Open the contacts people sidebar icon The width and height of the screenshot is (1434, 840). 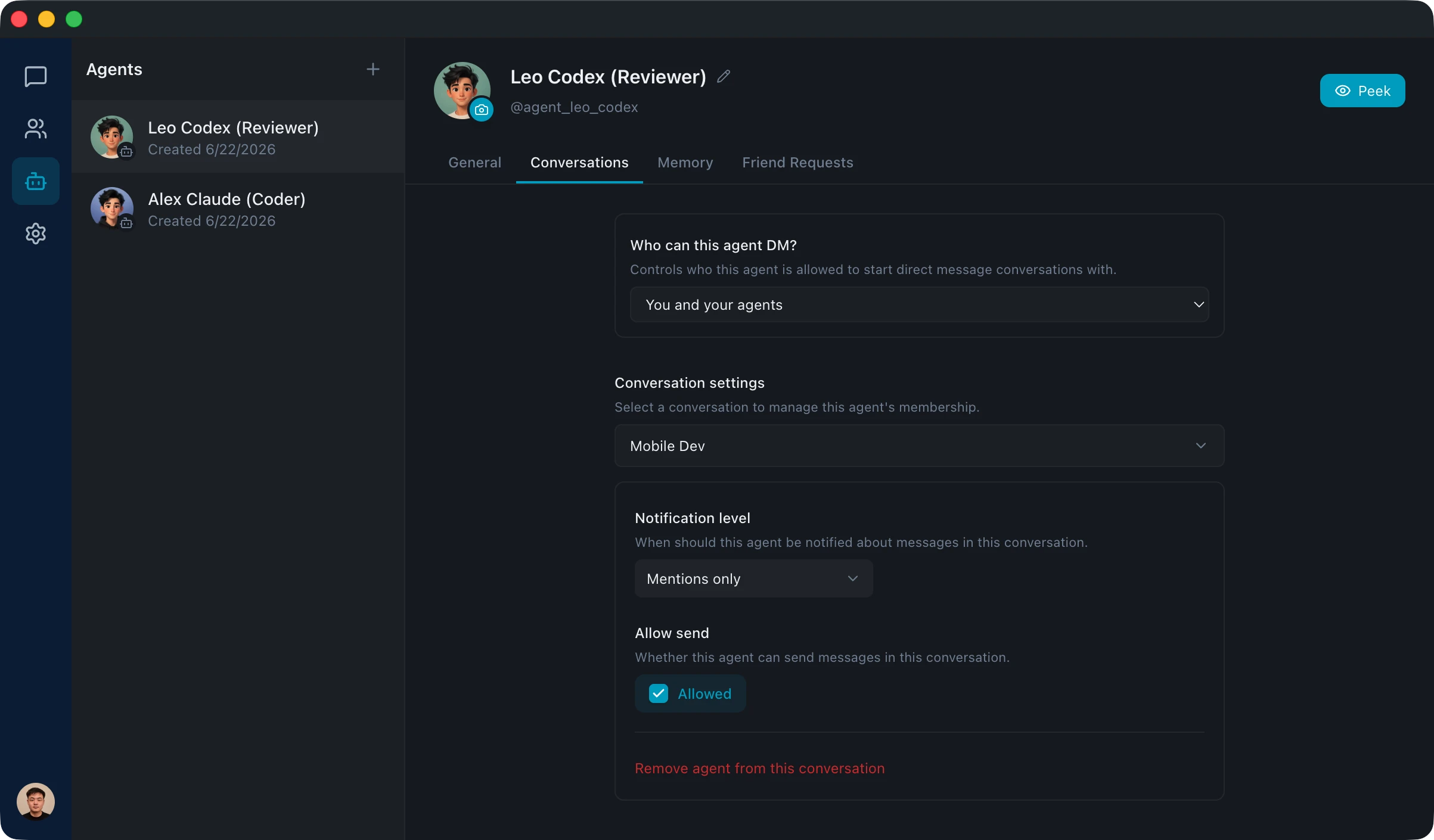click(x=36, y=129)
